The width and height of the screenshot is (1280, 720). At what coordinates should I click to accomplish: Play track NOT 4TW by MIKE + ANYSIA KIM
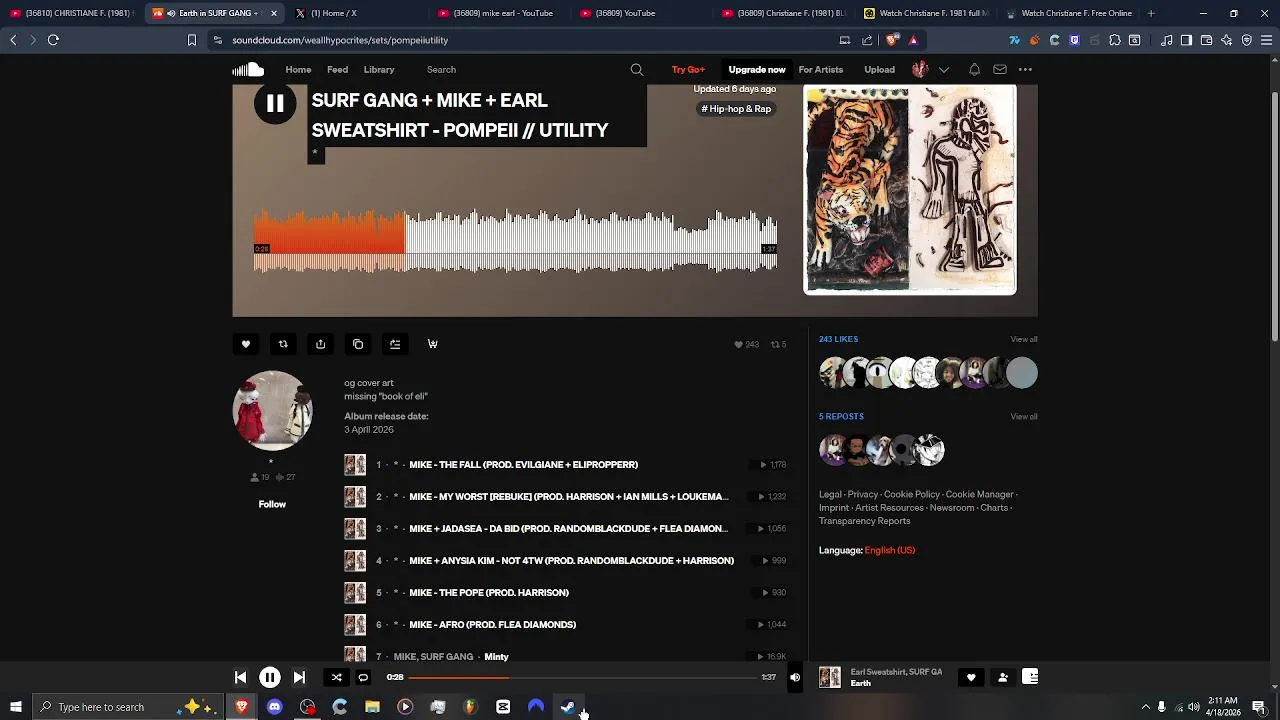pos(571,561)
